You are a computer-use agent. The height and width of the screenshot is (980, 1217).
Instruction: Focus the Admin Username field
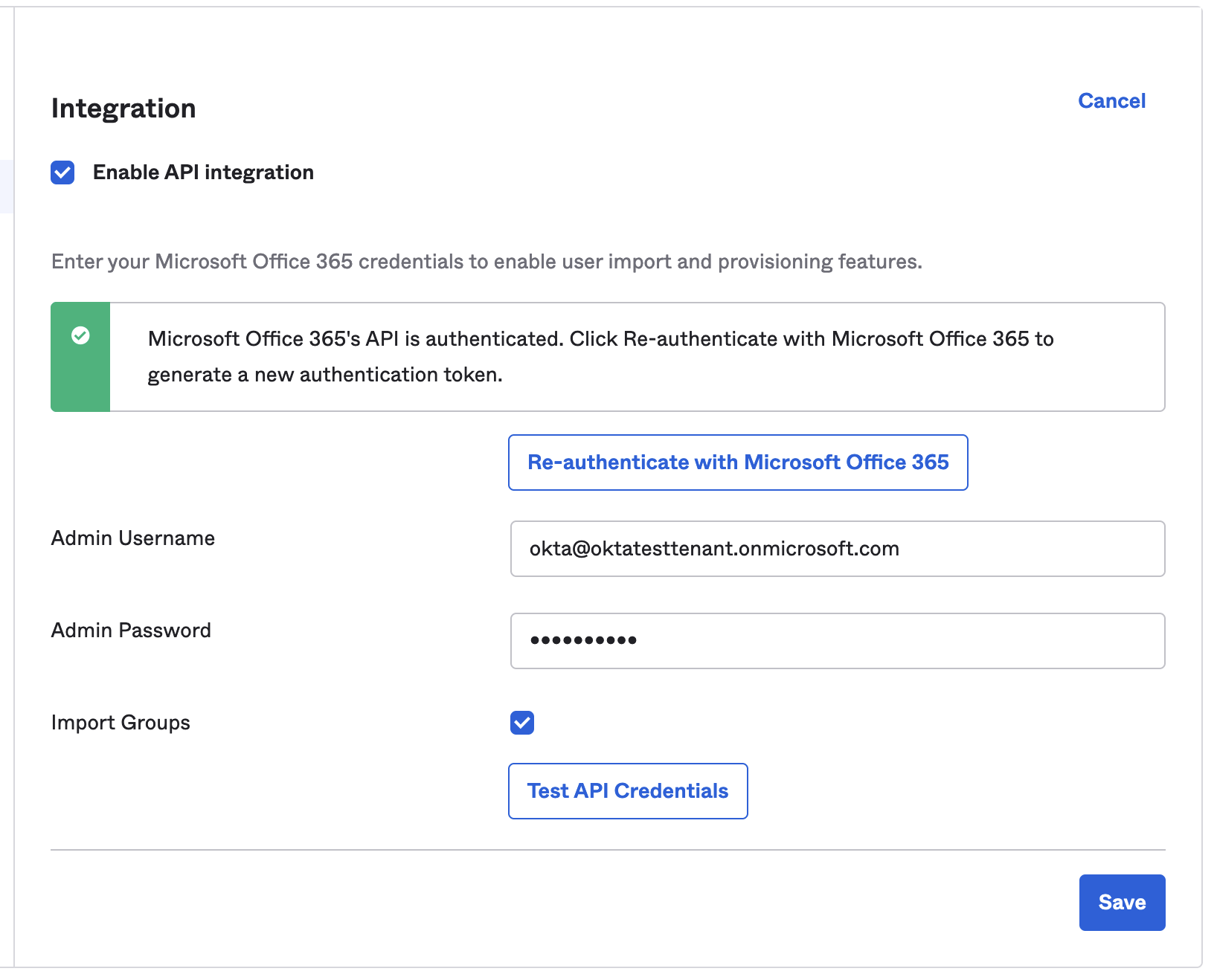[838, 549]
